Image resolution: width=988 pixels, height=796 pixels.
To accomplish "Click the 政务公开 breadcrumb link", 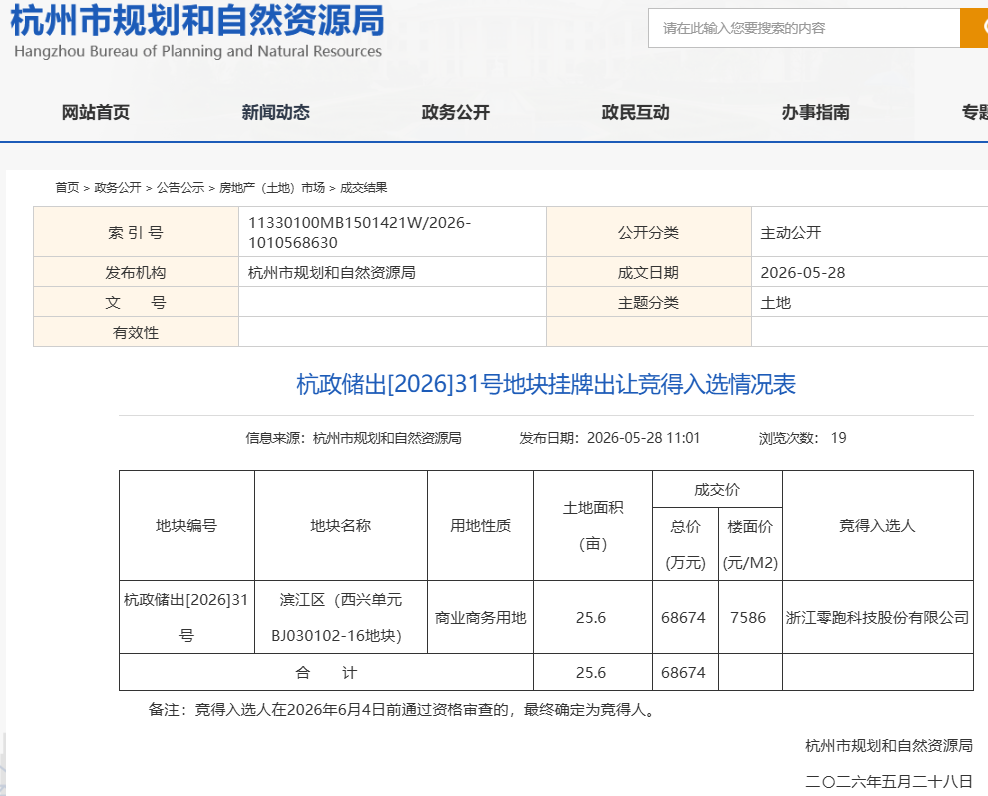I will 118,188.
